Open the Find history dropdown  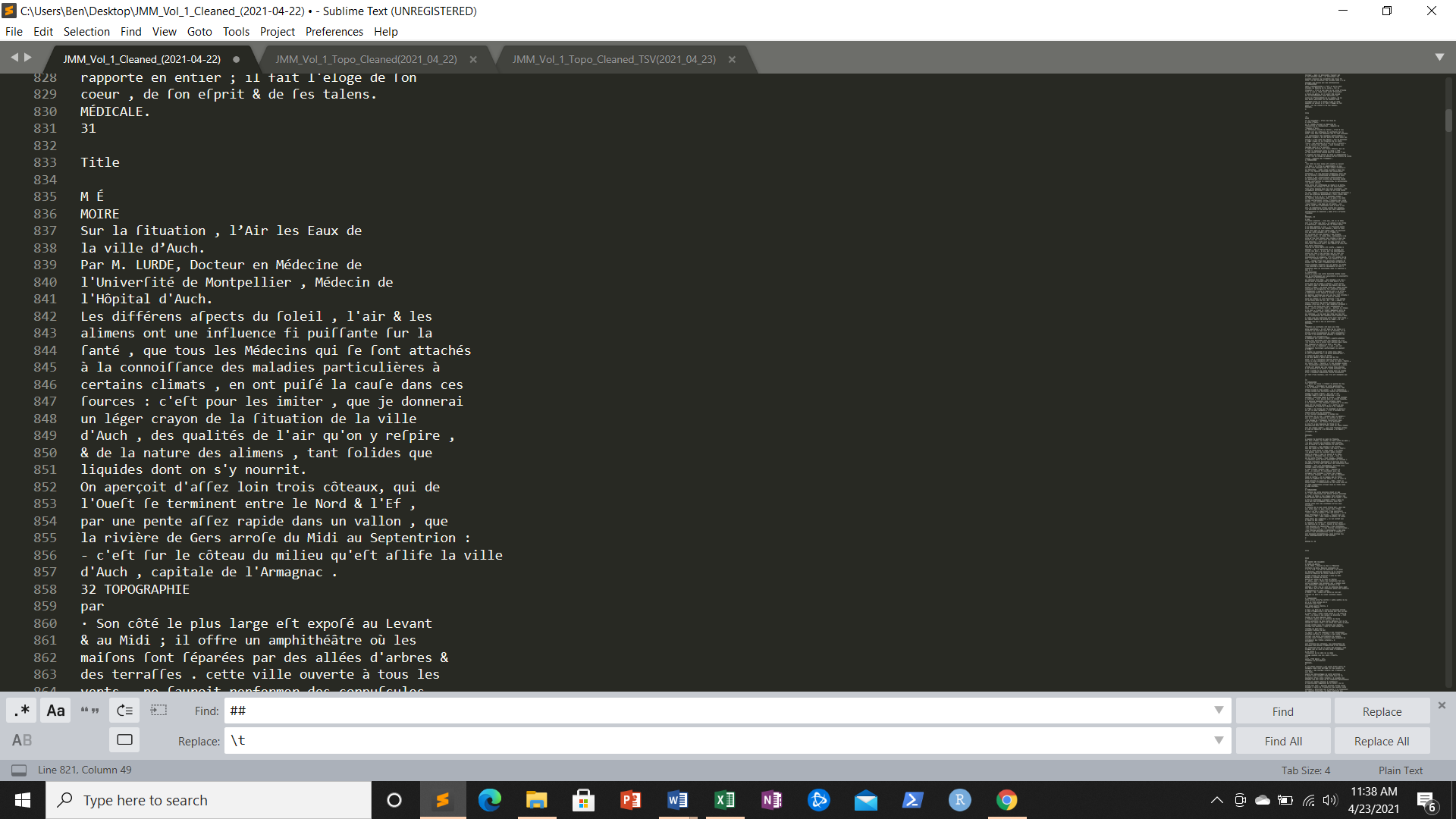(1219, 711)
